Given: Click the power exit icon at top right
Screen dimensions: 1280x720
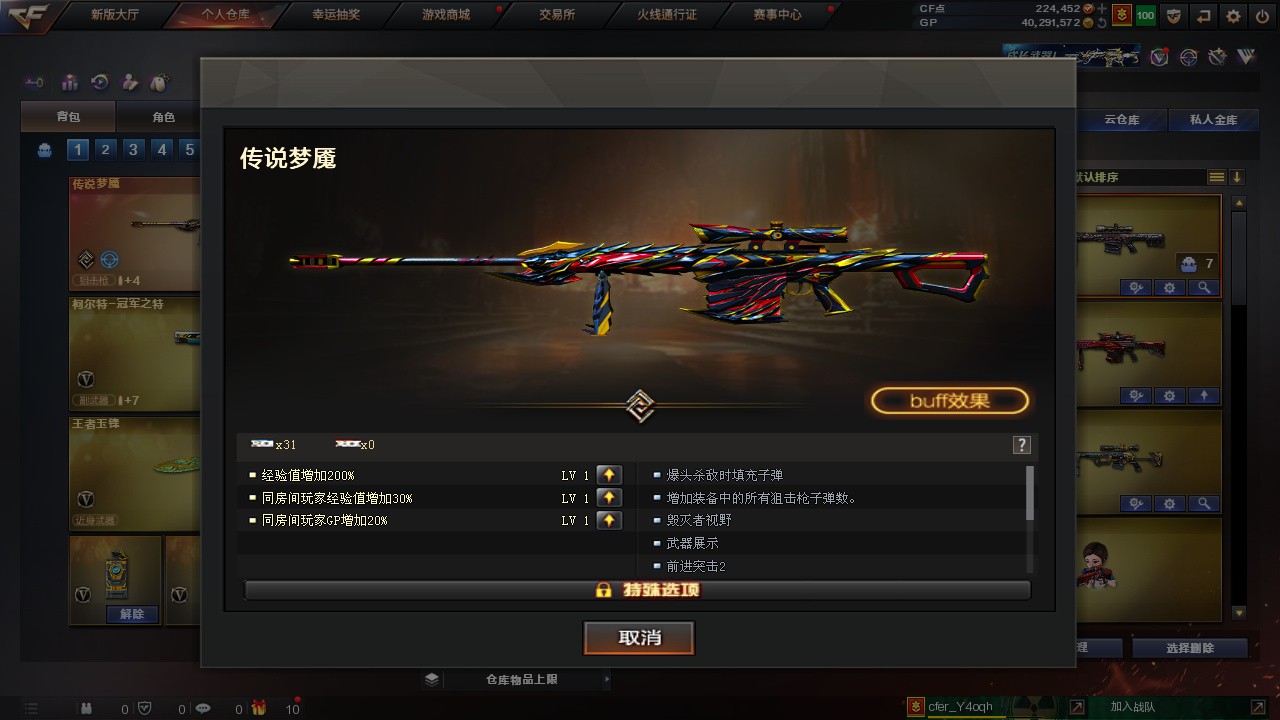Looking at the screenshot, I should tap(1262, 16).
